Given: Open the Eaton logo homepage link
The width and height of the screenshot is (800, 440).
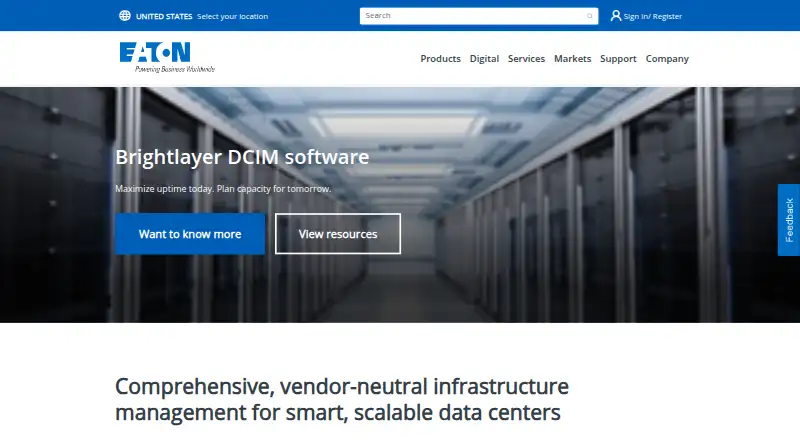Looking at the screenshot, I should 167,57.
